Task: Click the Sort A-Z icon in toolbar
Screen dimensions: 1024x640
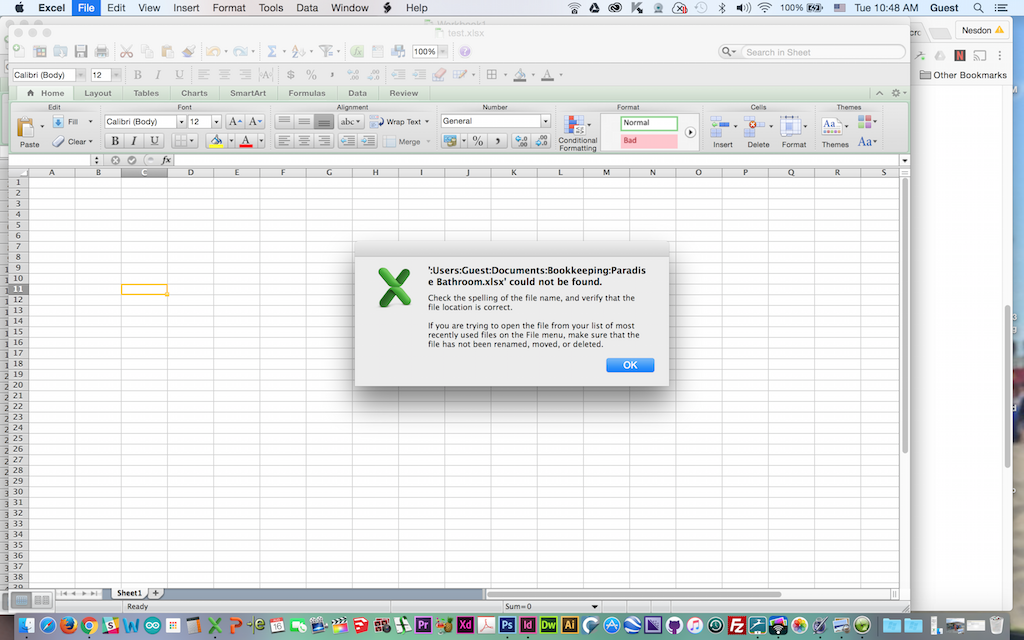Action: coord(298,52)
